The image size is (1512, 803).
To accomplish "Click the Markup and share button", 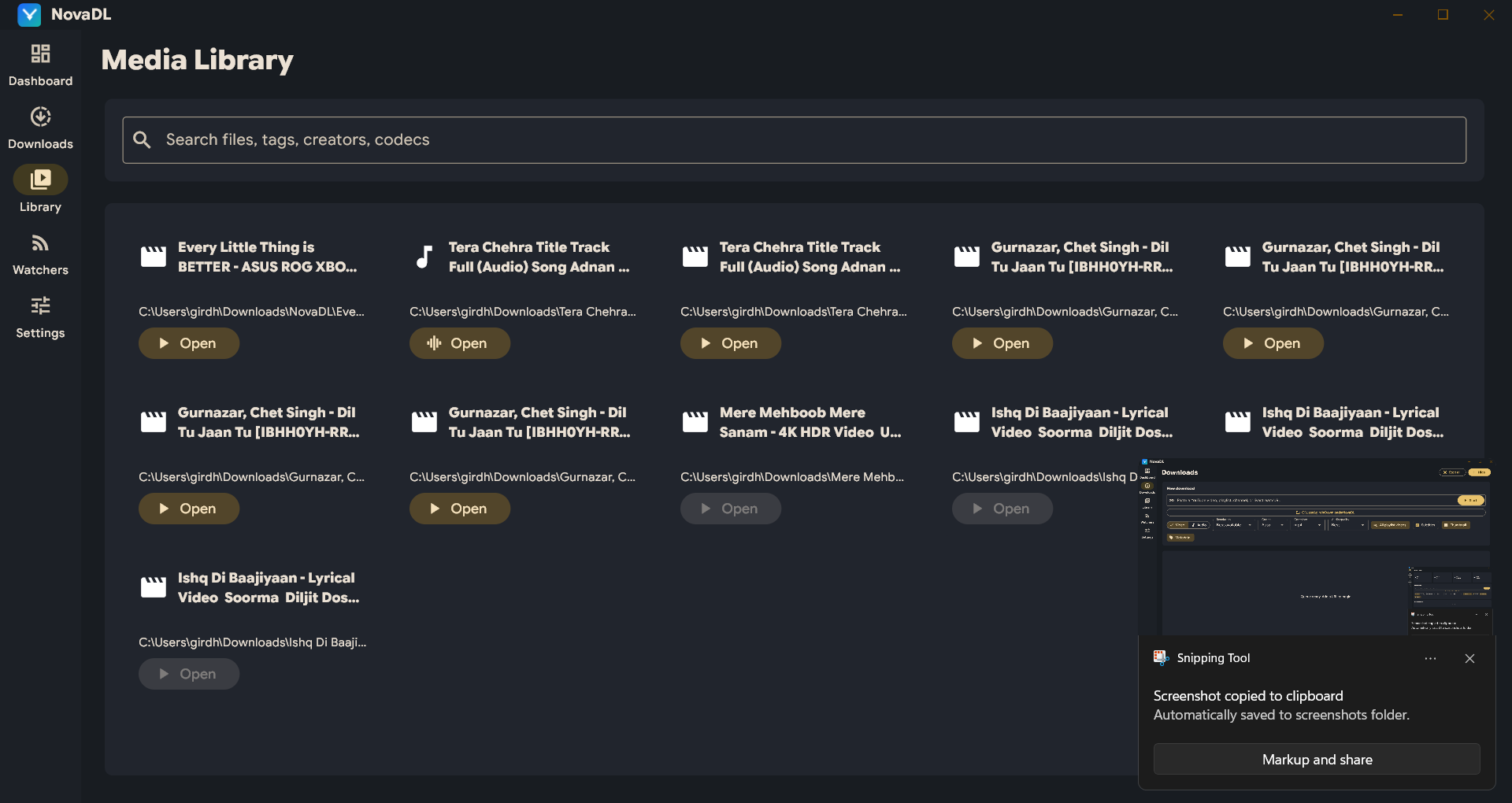I will coord(1317,760).
